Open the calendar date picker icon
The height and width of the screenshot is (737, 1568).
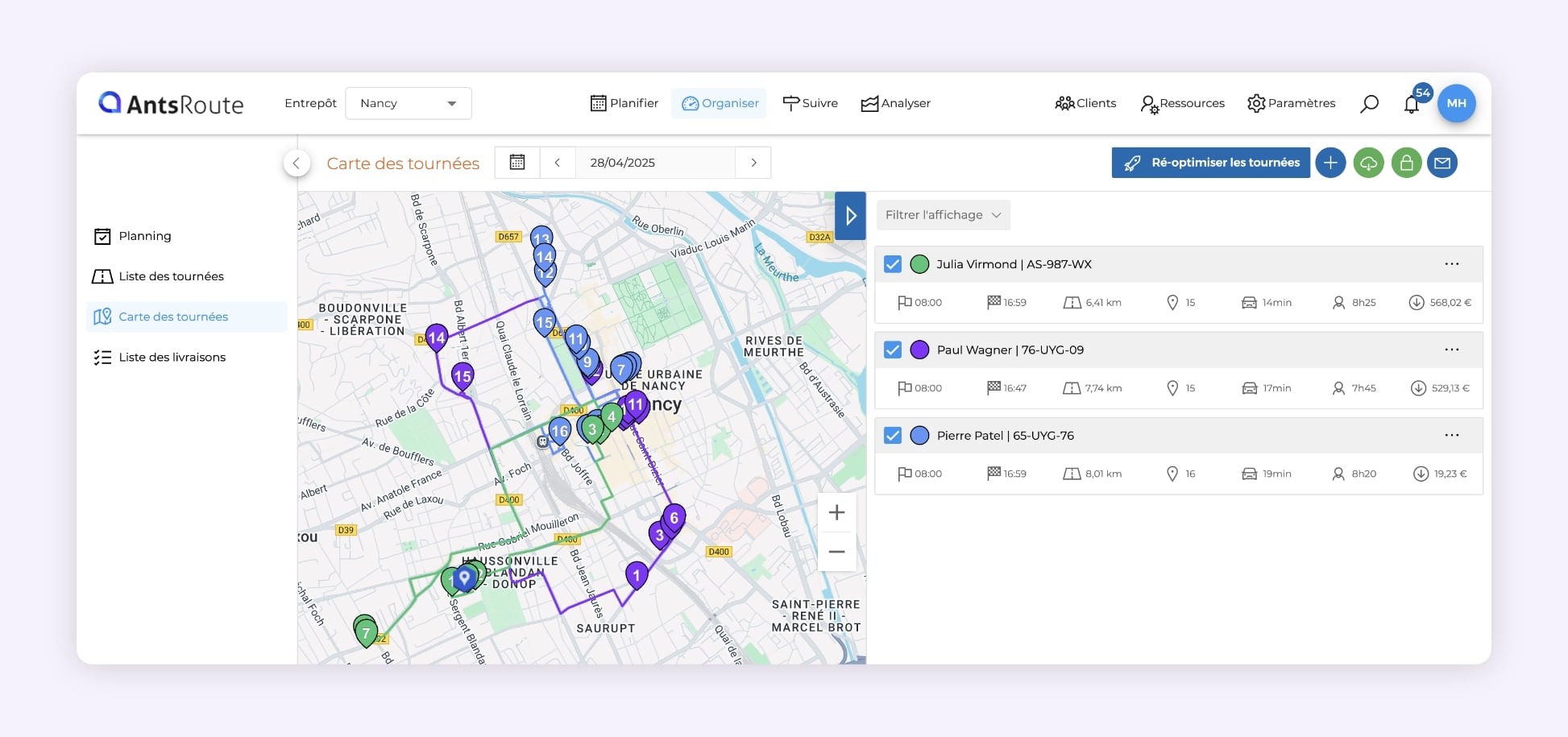[517, 163]
